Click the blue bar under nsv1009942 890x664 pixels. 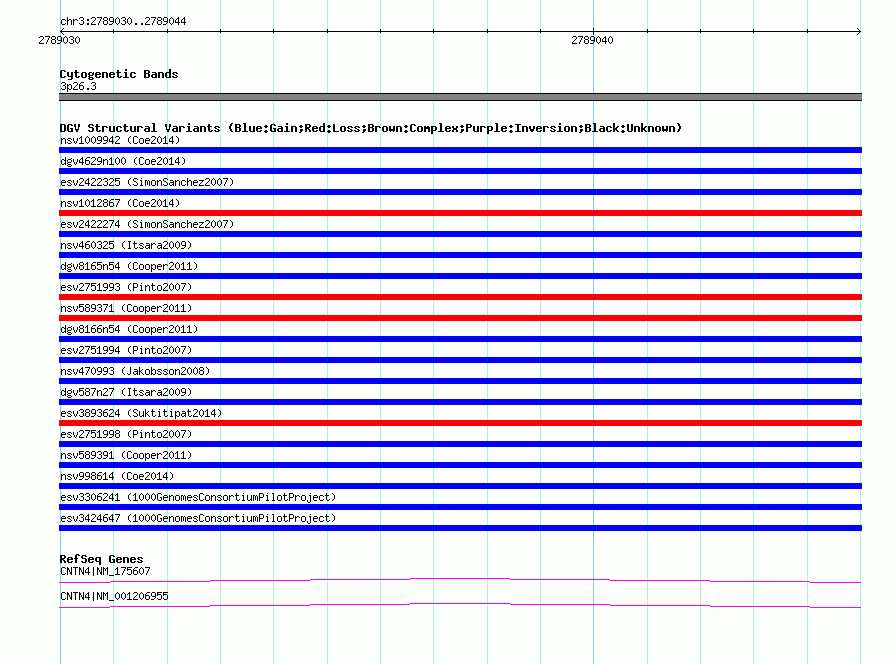pos(460,150)
